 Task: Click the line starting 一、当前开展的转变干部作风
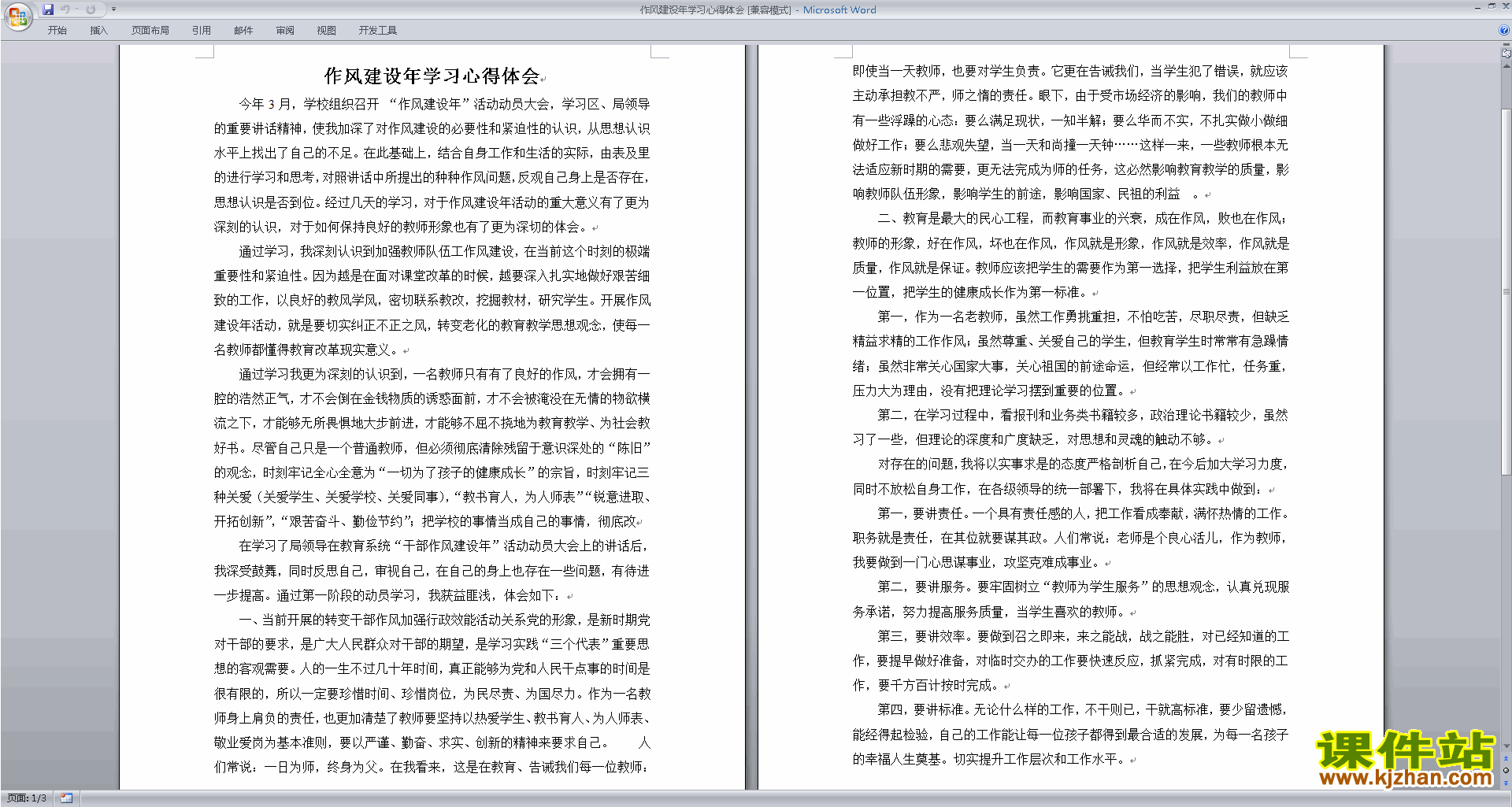pos(444,620)
